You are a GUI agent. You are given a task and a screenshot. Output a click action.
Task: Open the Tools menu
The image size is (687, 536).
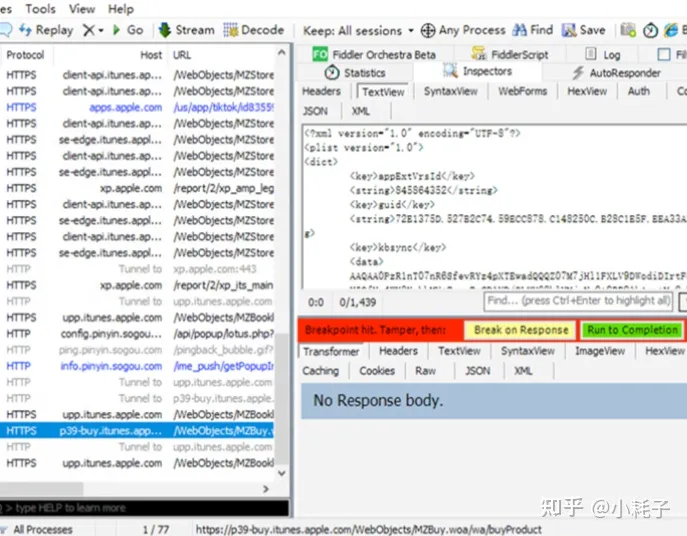[x=41, y=8]
